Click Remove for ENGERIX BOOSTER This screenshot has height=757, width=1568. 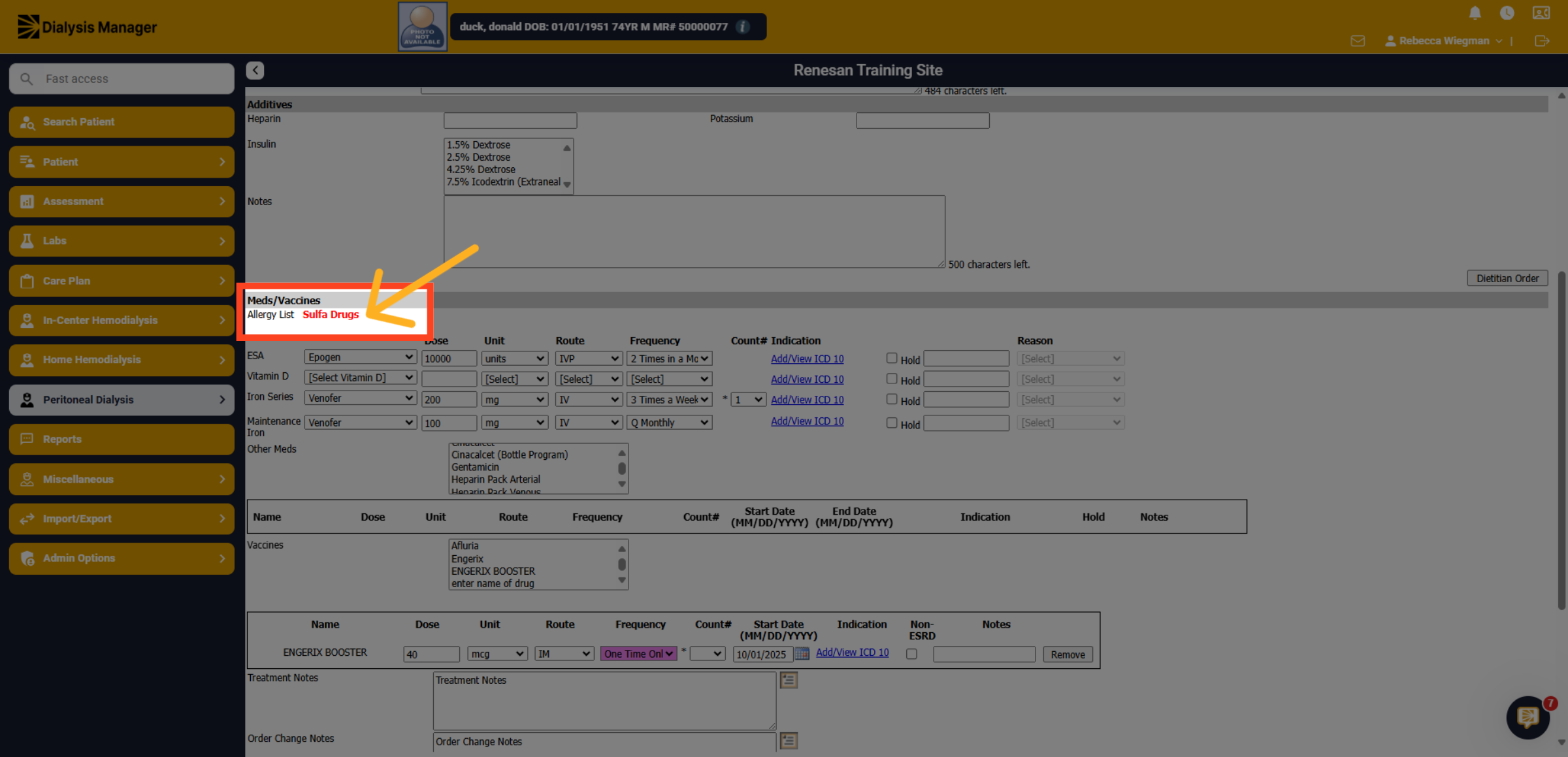click(x=1068, y=654)
